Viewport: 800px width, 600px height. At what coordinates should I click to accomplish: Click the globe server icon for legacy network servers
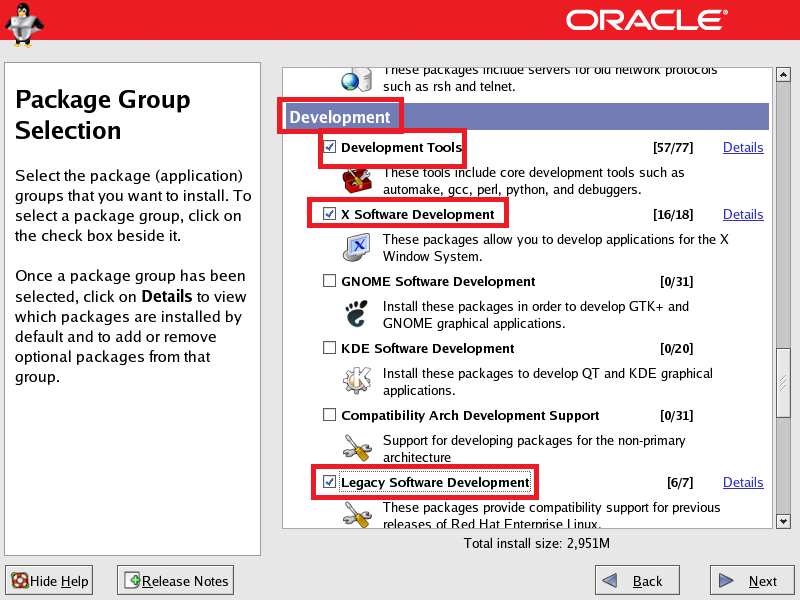[x=356, y=80]
